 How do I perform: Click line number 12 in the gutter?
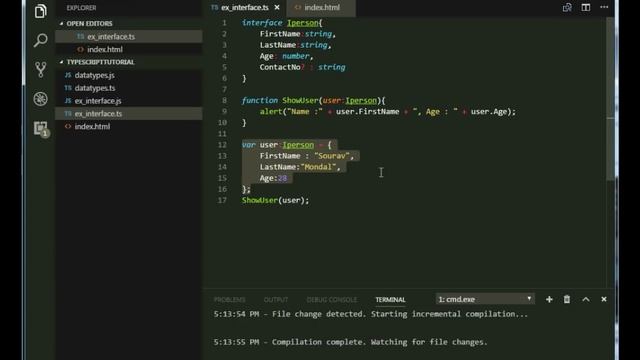click(x=222, y=145)
